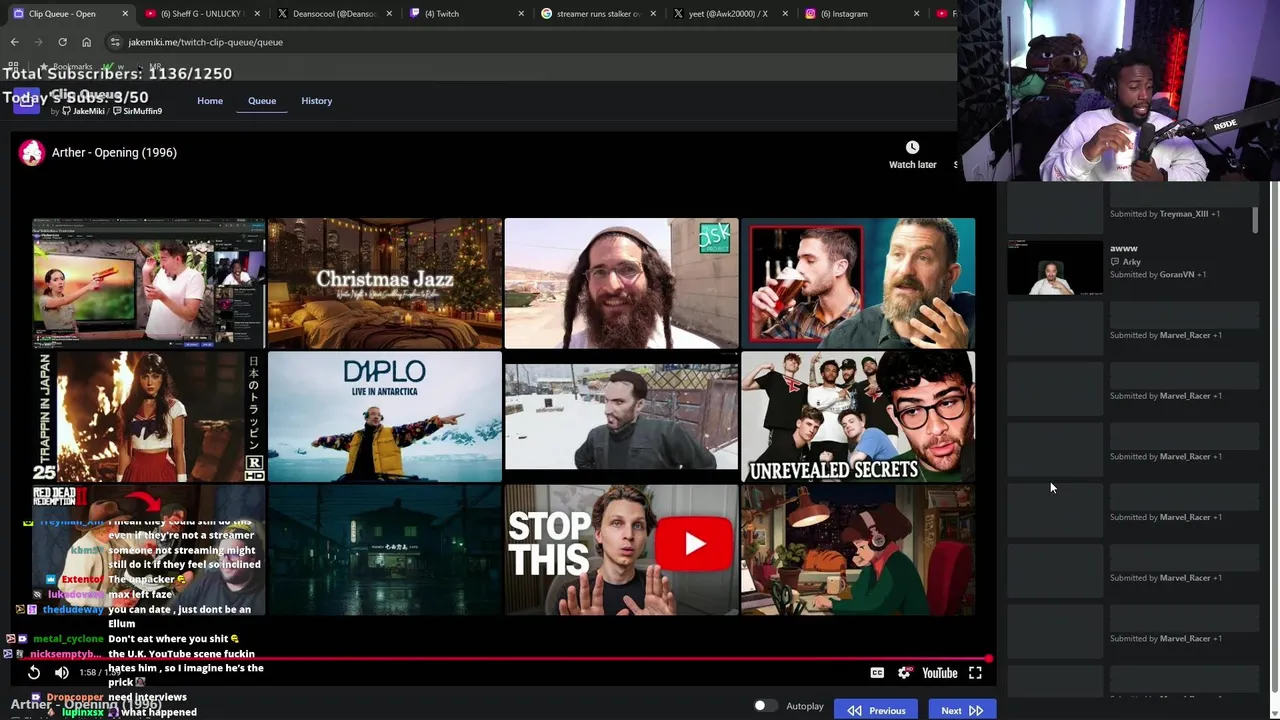Open the YouTube player settings gear
The image size is (1280, 720).
pyautogui.click(x=904, y=673)
